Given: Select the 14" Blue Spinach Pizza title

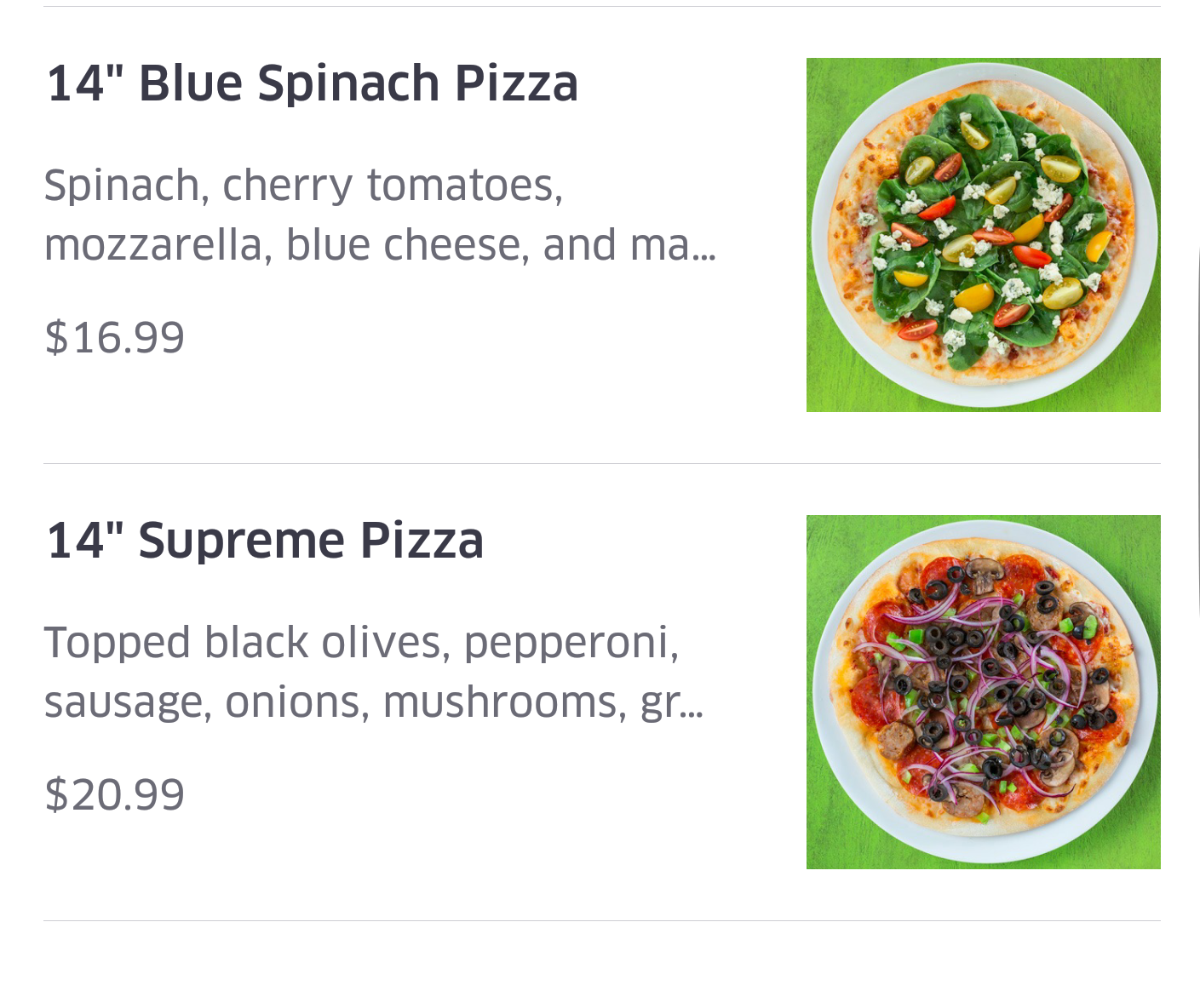Looking at the screenshot, I should (312, 83).
